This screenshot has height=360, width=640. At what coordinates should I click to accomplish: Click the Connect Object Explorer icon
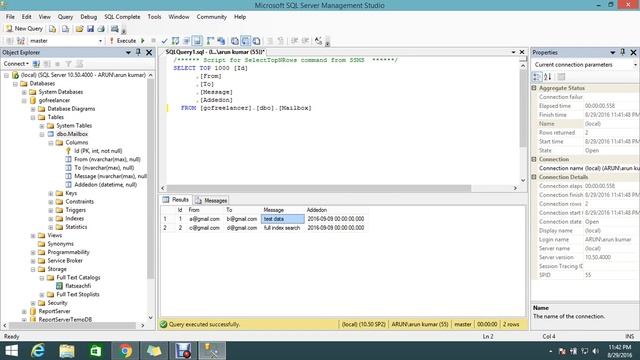pos(36,64)
